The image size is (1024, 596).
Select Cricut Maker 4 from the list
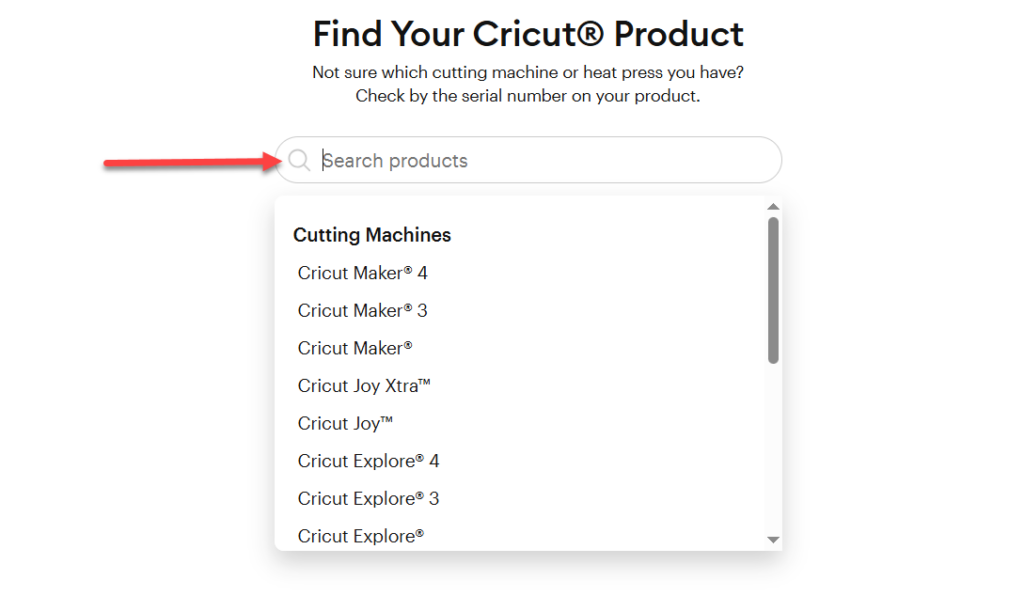362,272
